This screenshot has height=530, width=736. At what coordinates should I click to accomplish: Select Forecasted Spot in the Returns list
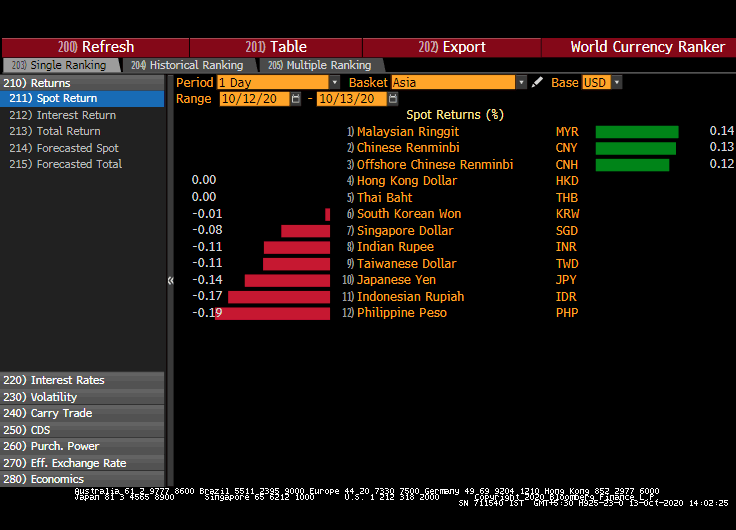[x=77, y=148]
